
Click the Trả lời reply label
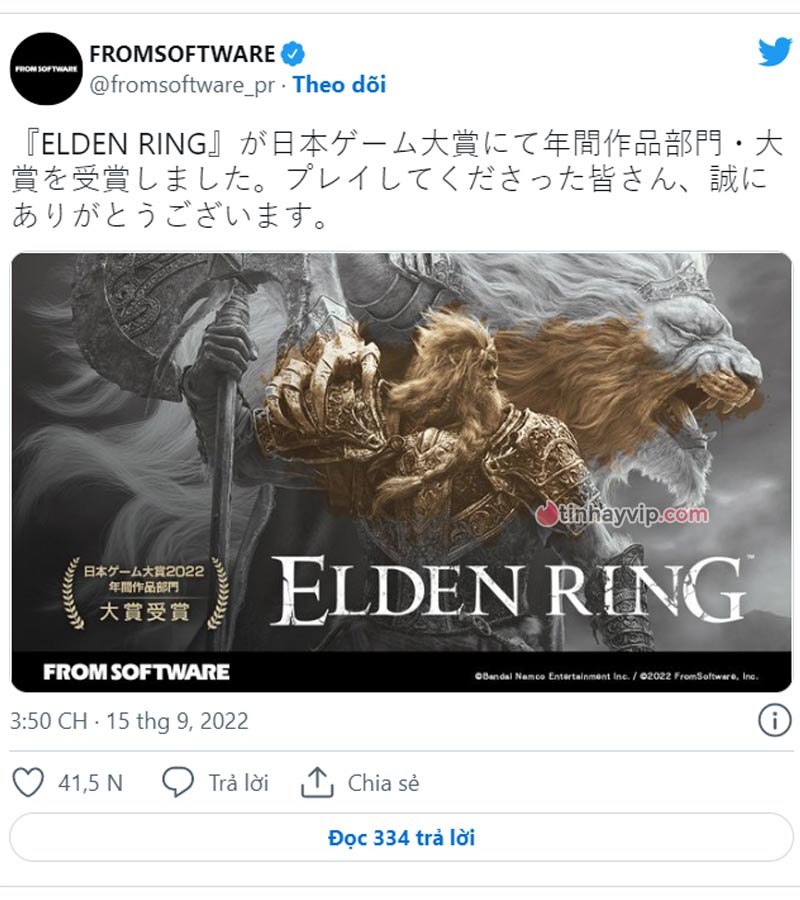[239, 783]
